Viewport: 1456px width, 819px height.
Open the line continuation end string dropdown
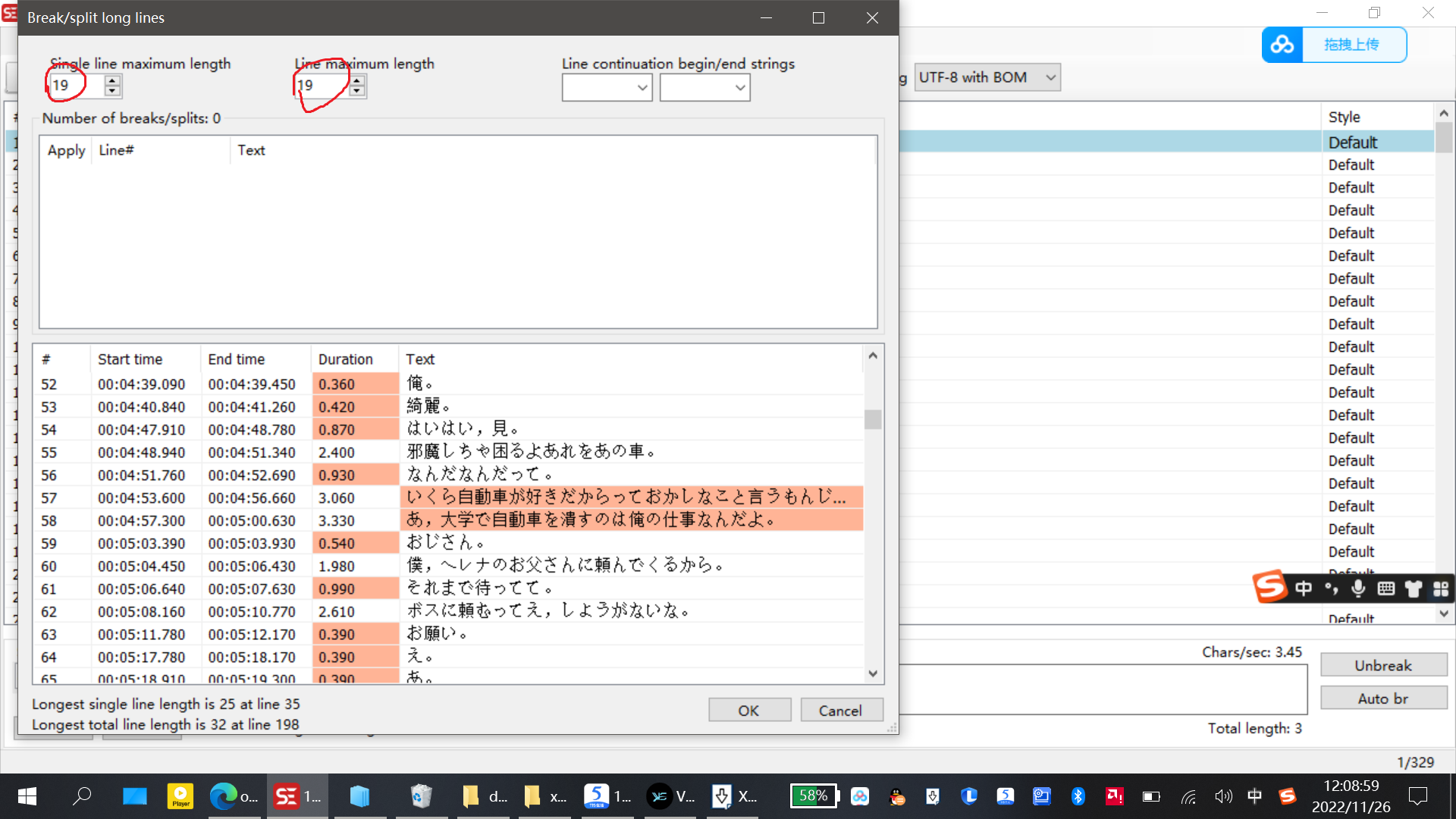(x=739, y=87)
